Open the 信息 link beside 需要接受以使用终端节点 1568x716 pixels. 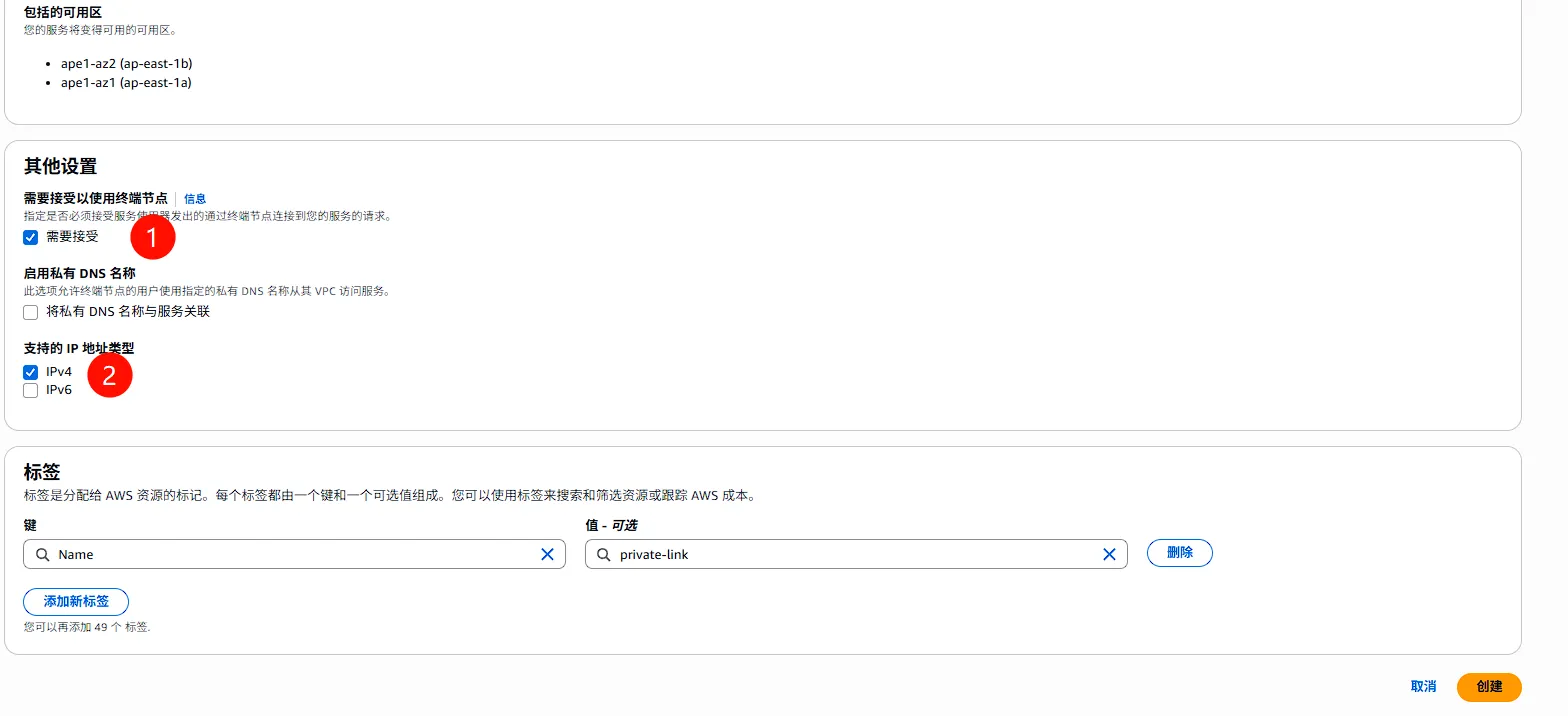(x=195, y=199)
